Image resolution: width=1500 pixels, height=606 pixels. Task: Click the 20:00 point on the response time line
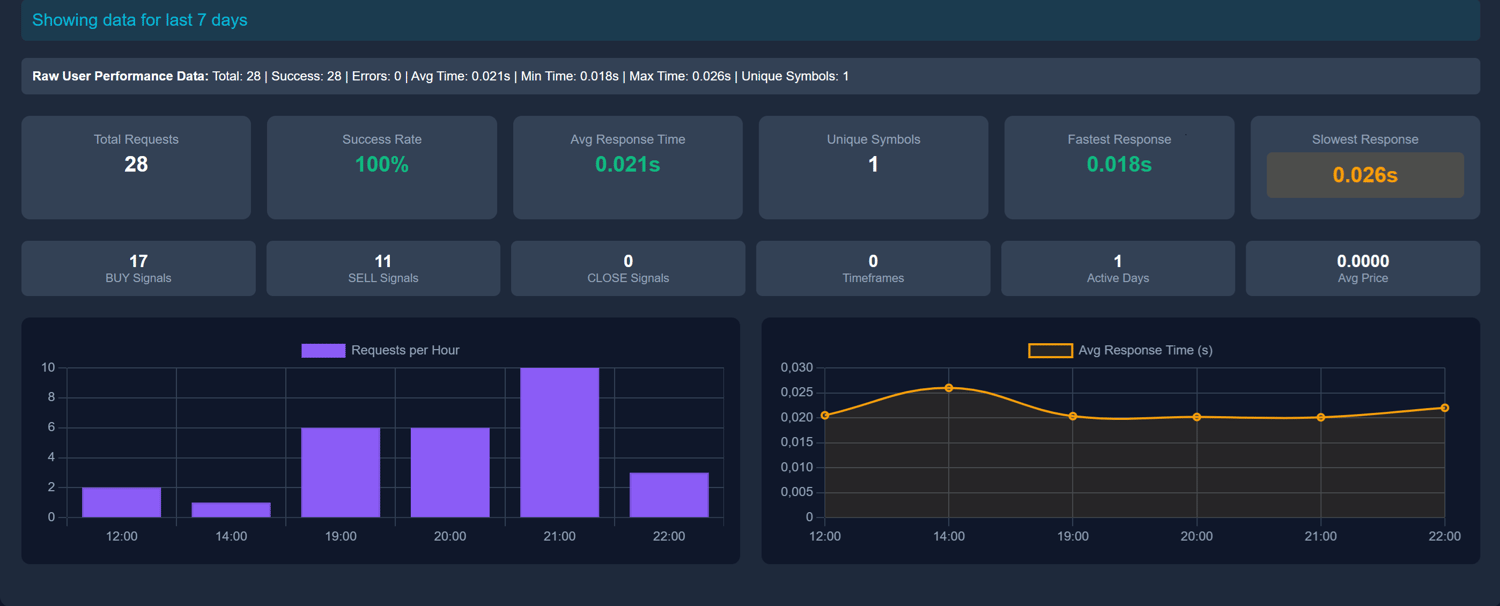[1197, 417]
